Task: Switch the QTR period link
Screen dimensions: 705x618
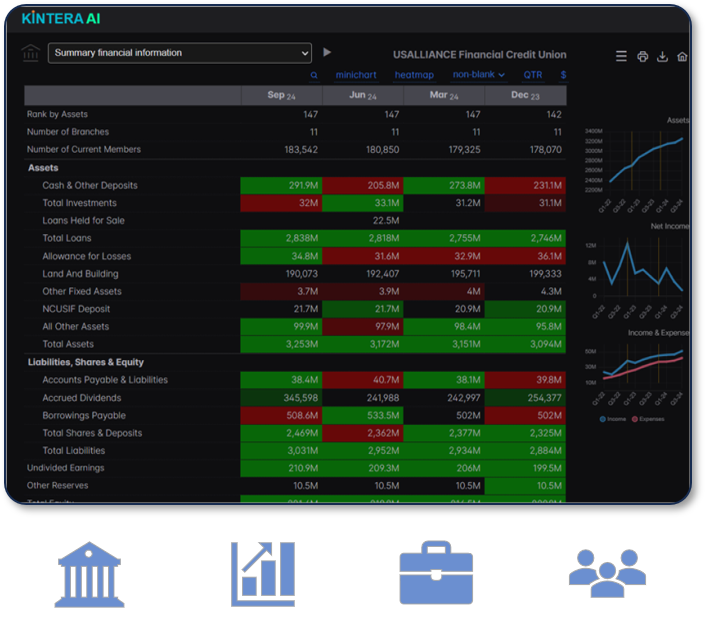Action: coord(532,75)
